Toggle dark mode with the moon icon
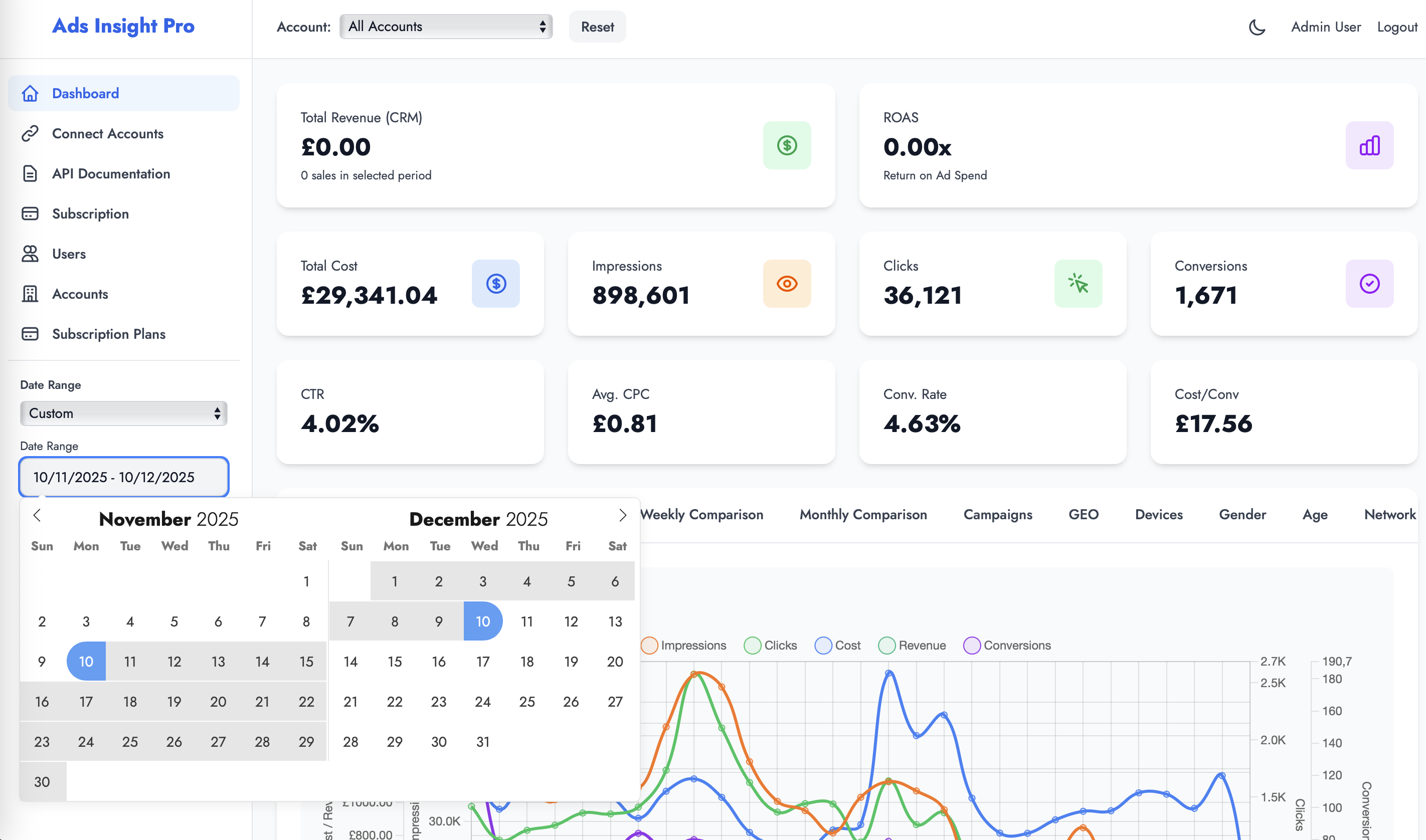The height and width of the screenshot is (840, 1426). point(1257,27)
